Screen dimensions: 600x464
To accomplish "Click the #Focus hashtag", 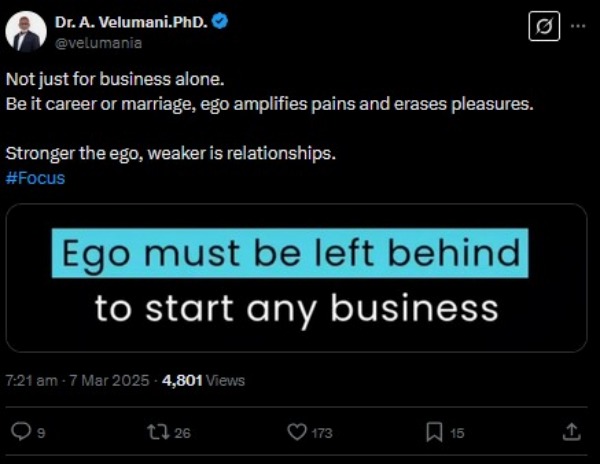I will 34,179.
